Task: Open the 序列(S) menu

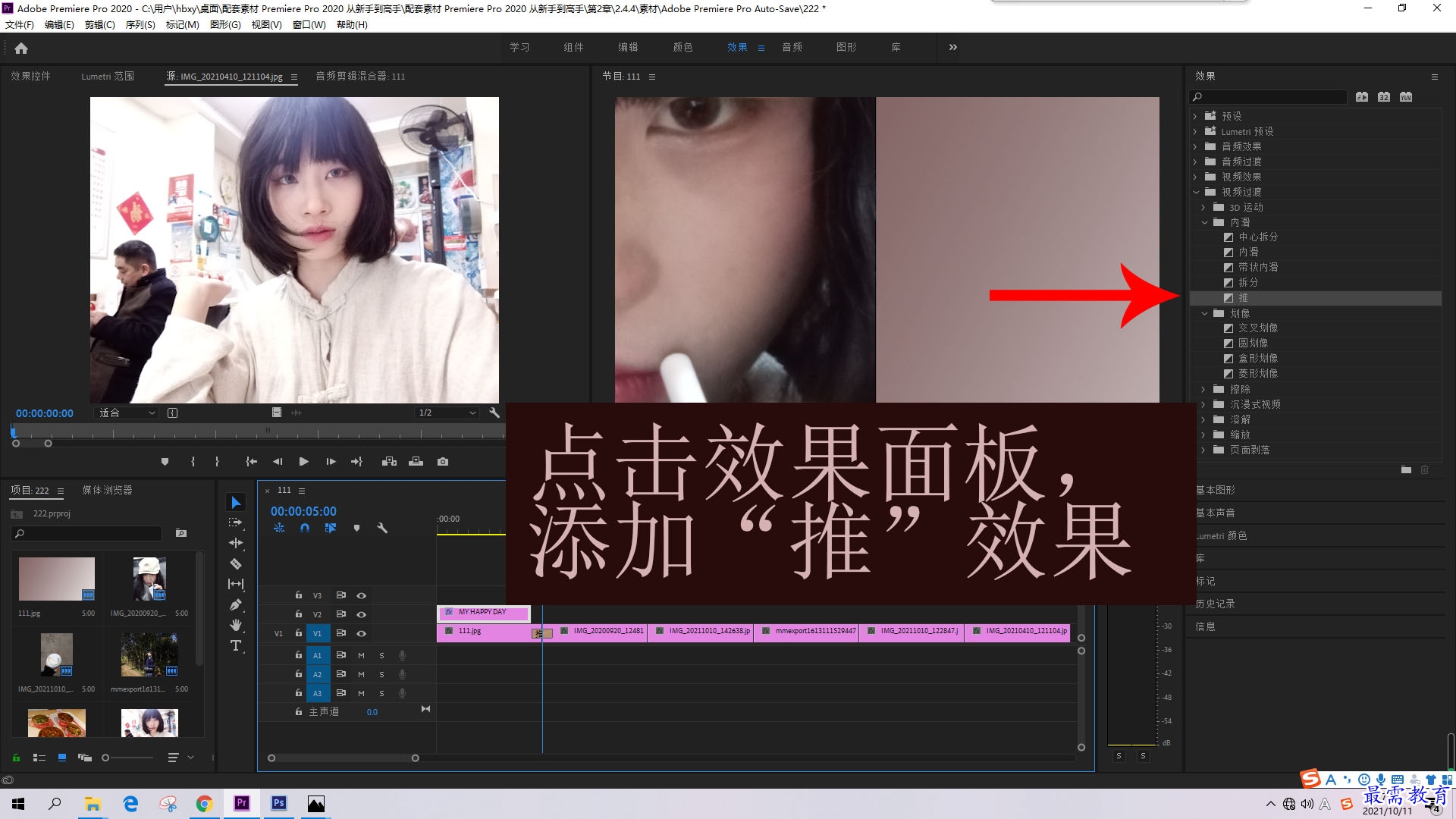Action: tap(140, 25)
